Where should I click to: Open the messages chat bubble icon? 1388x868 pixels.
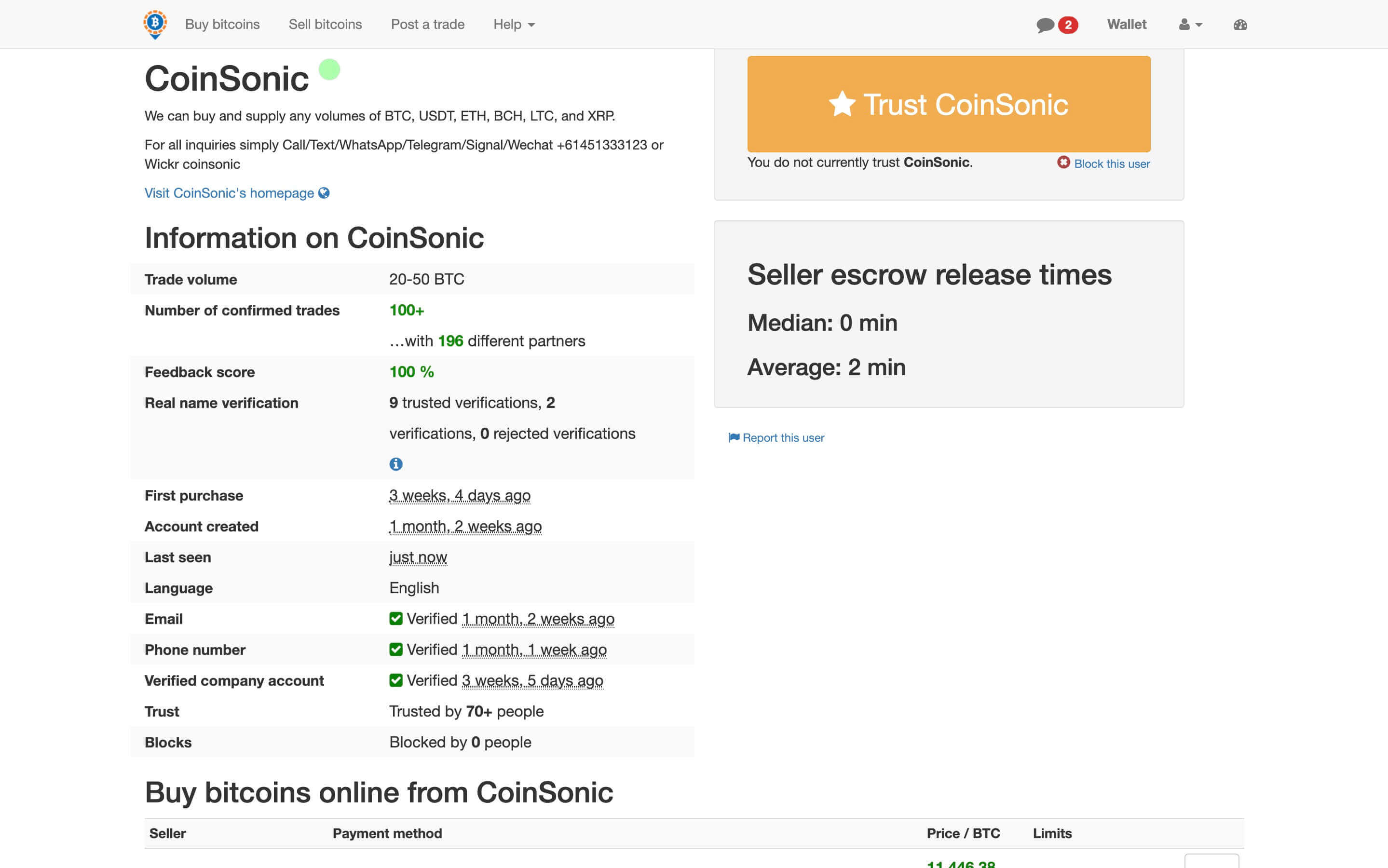tap(1045, 25)
